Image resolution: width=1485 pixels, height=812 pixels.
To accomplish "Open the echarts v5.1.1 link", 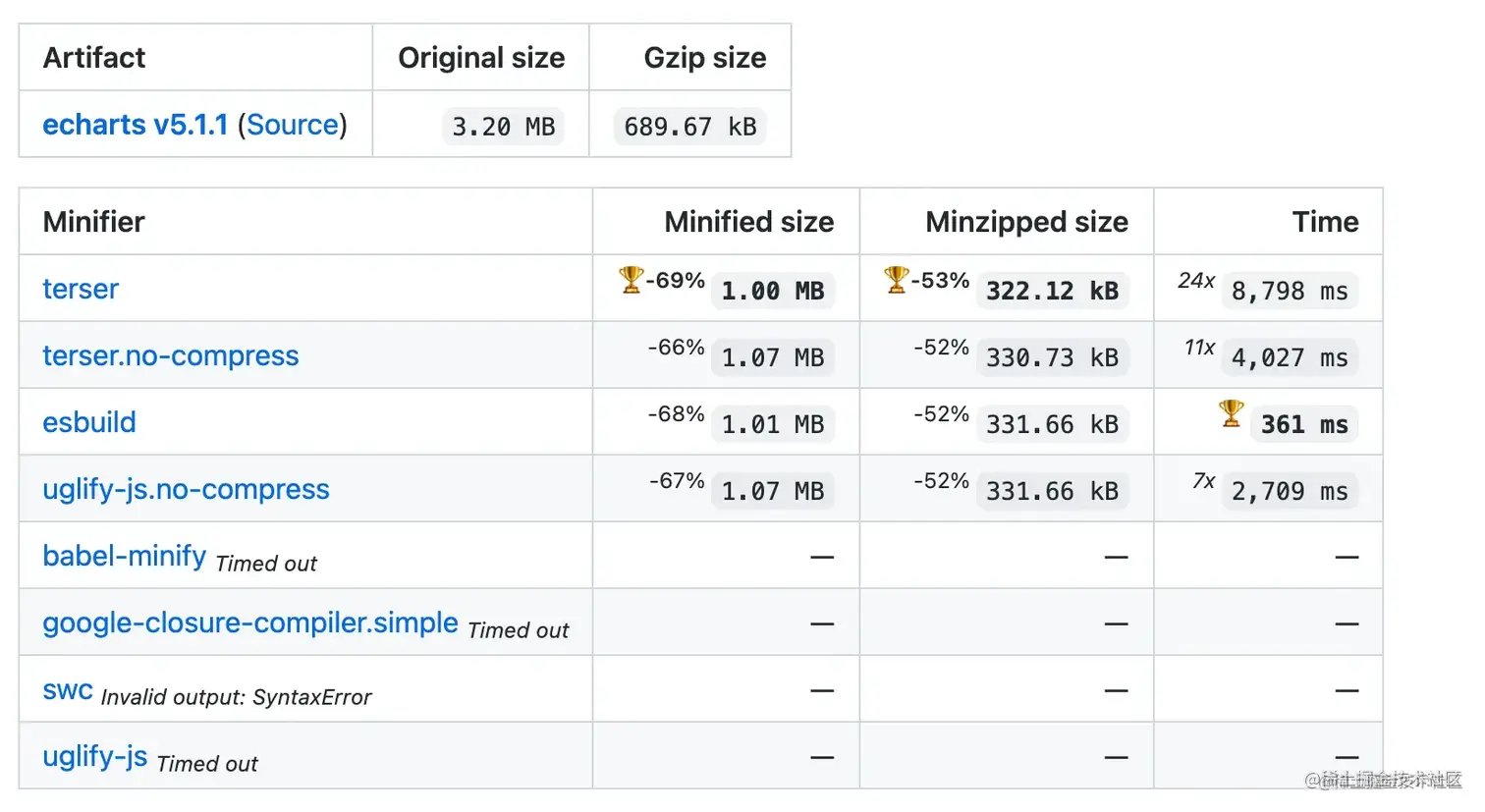I will click(x=135, y=125).
